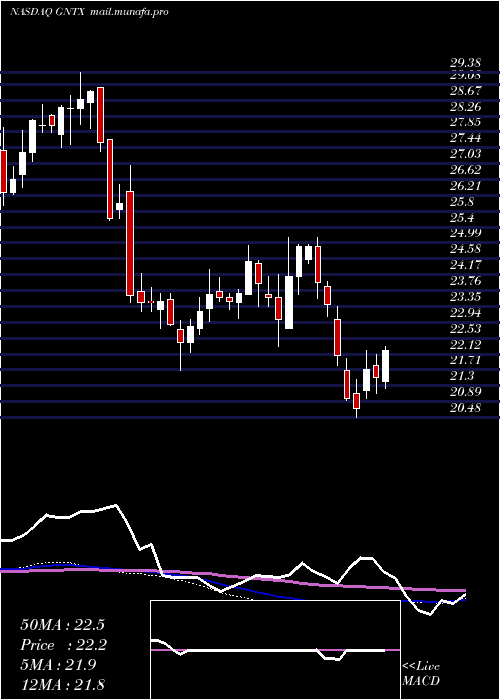Click the 12MA : 21.8 readout
The image size is (500, 700).
click(x=62, y=685)
